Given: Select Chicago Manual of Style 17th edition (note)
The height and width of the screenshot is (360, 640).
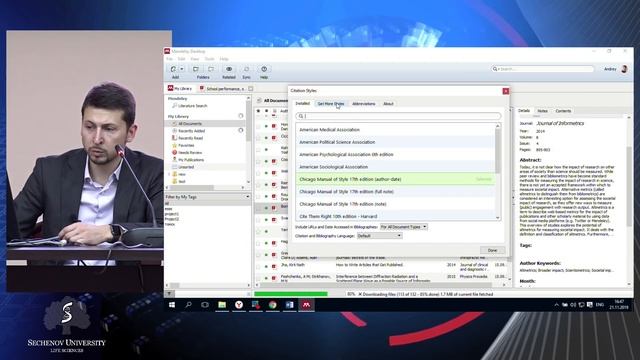Looking at the screenshot, I should [395, 204].
